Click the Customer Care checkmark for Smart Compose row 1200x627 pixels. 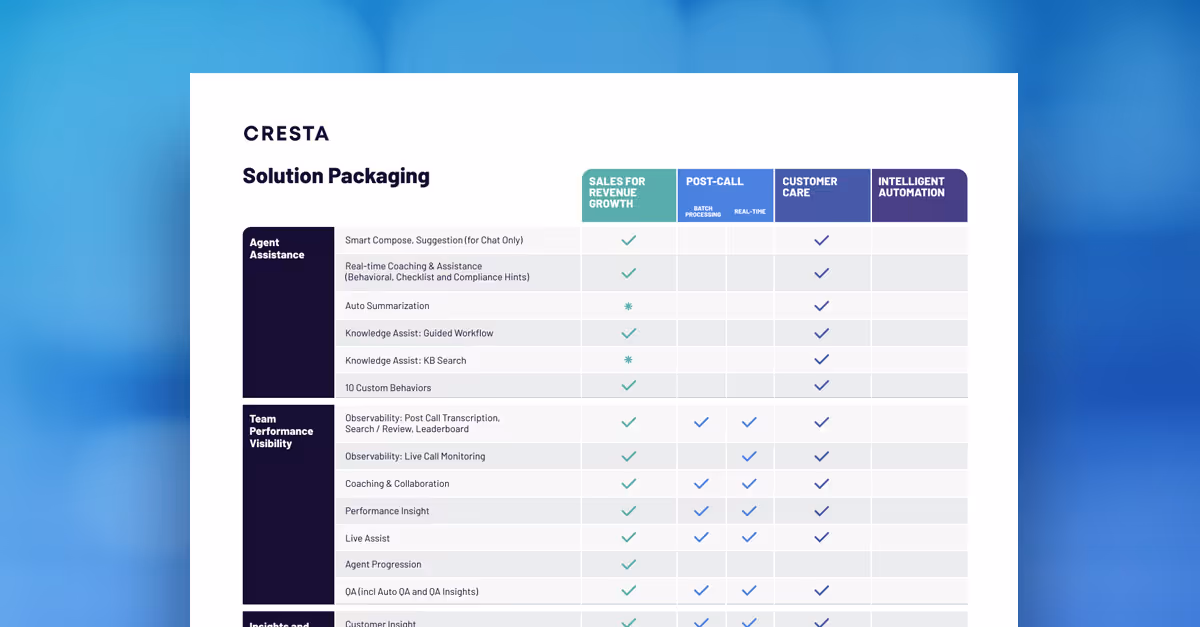821,240
